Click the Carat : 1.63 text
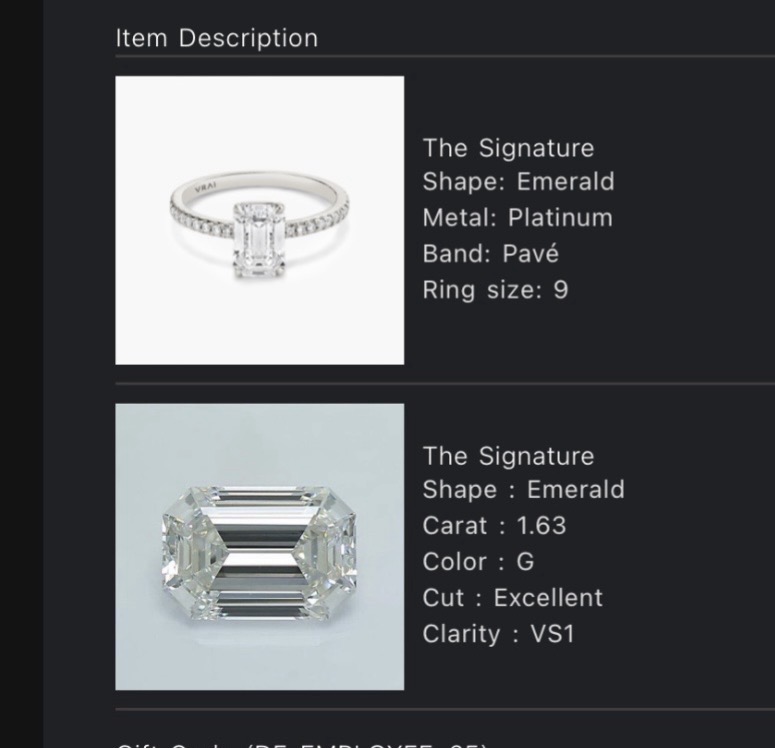775x748 pixels. pos(494,526)
